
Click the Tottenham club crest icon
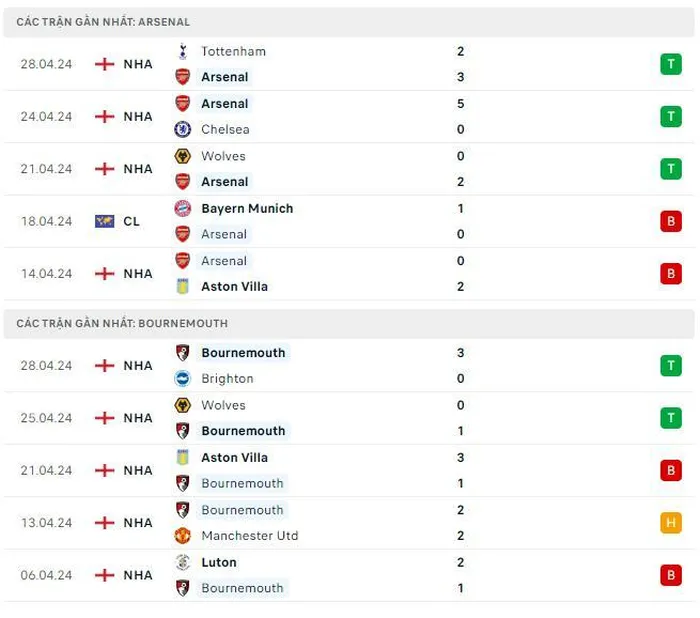[x=183, y=51]
